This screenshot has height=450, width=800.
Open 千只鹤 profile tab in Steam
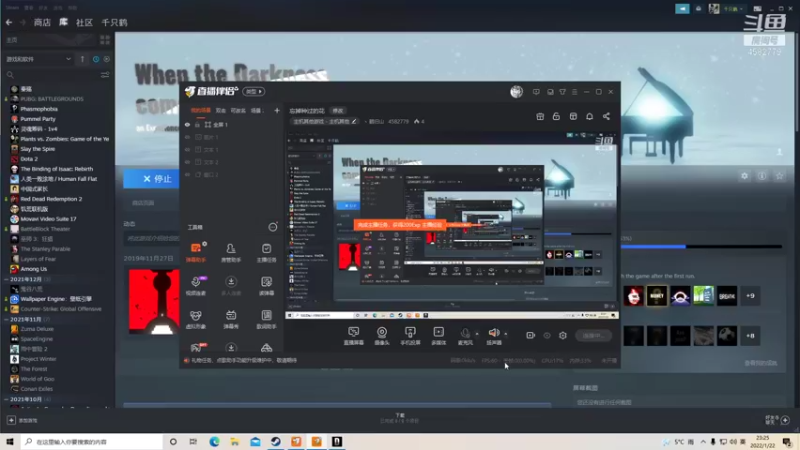pyautogui.click(x=114, y=22)
